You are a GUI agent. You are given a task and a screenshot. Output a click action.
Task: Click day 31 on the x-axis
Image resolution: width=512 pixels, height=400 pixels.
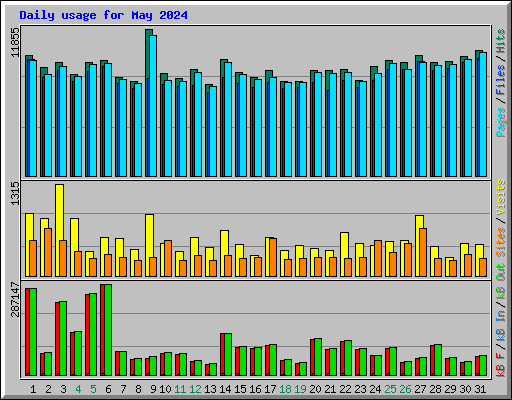[480, 389]
